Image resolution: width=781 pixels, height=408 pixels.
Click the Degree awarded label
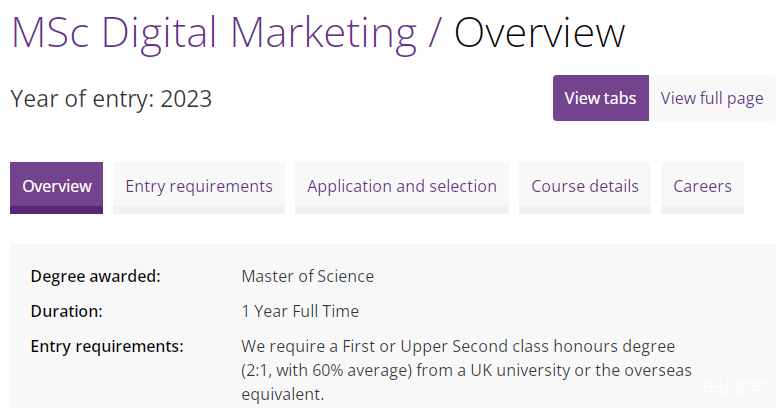click(95, 276)
